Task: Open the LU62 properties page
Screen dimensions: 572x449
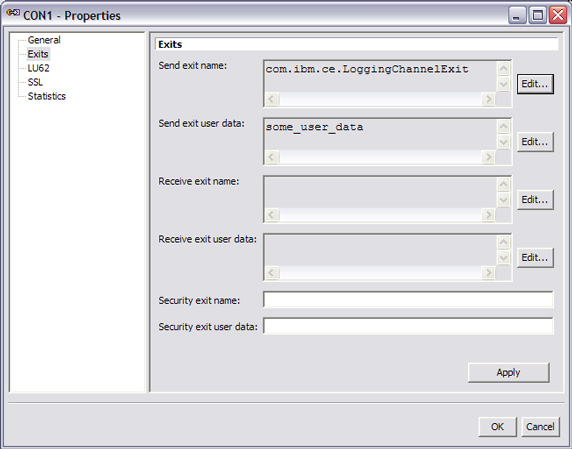Action: (38, 68)
